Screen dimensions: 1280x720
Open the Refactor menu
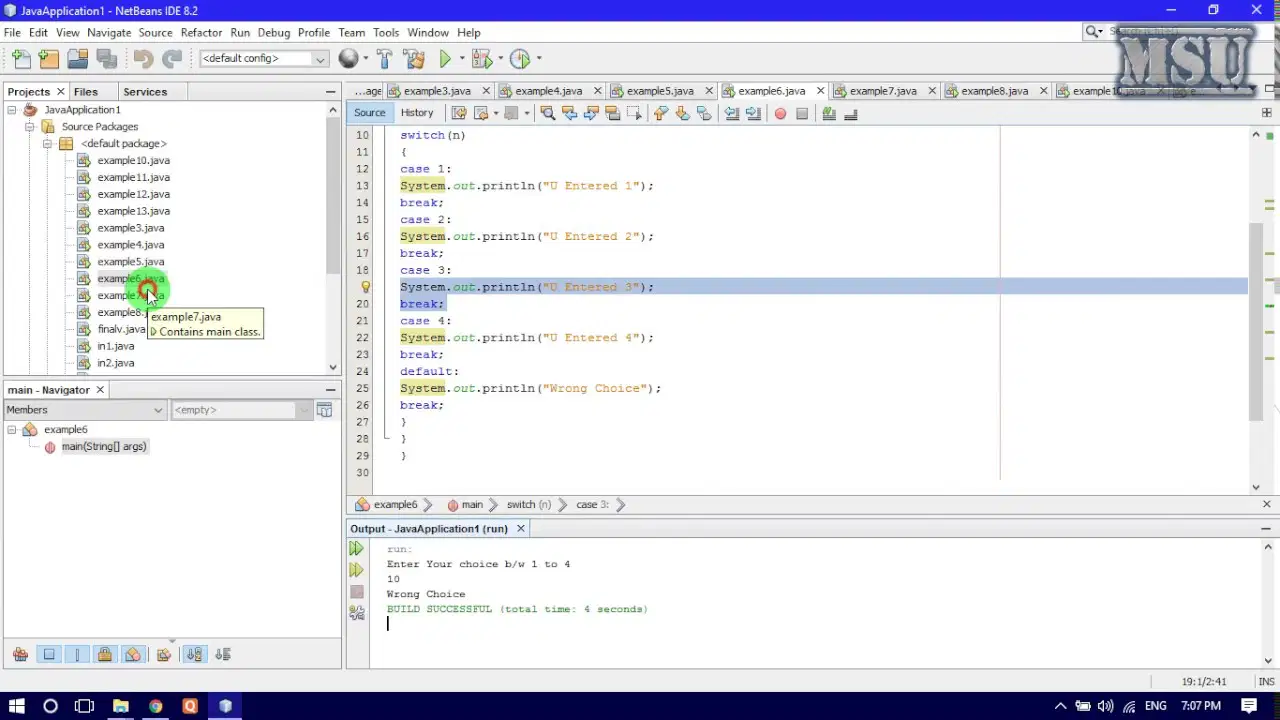click(201, 32)
